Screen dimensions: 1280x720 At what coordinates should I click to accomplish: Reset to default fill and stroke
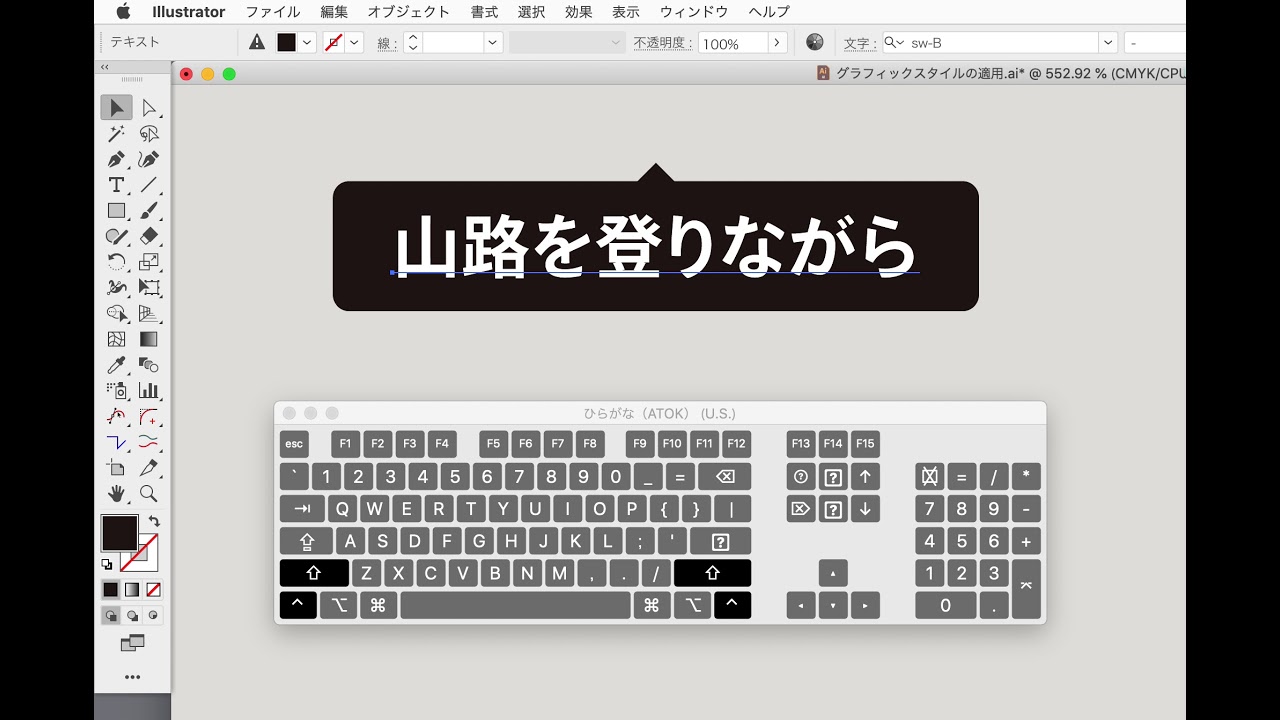click(107, 564)
